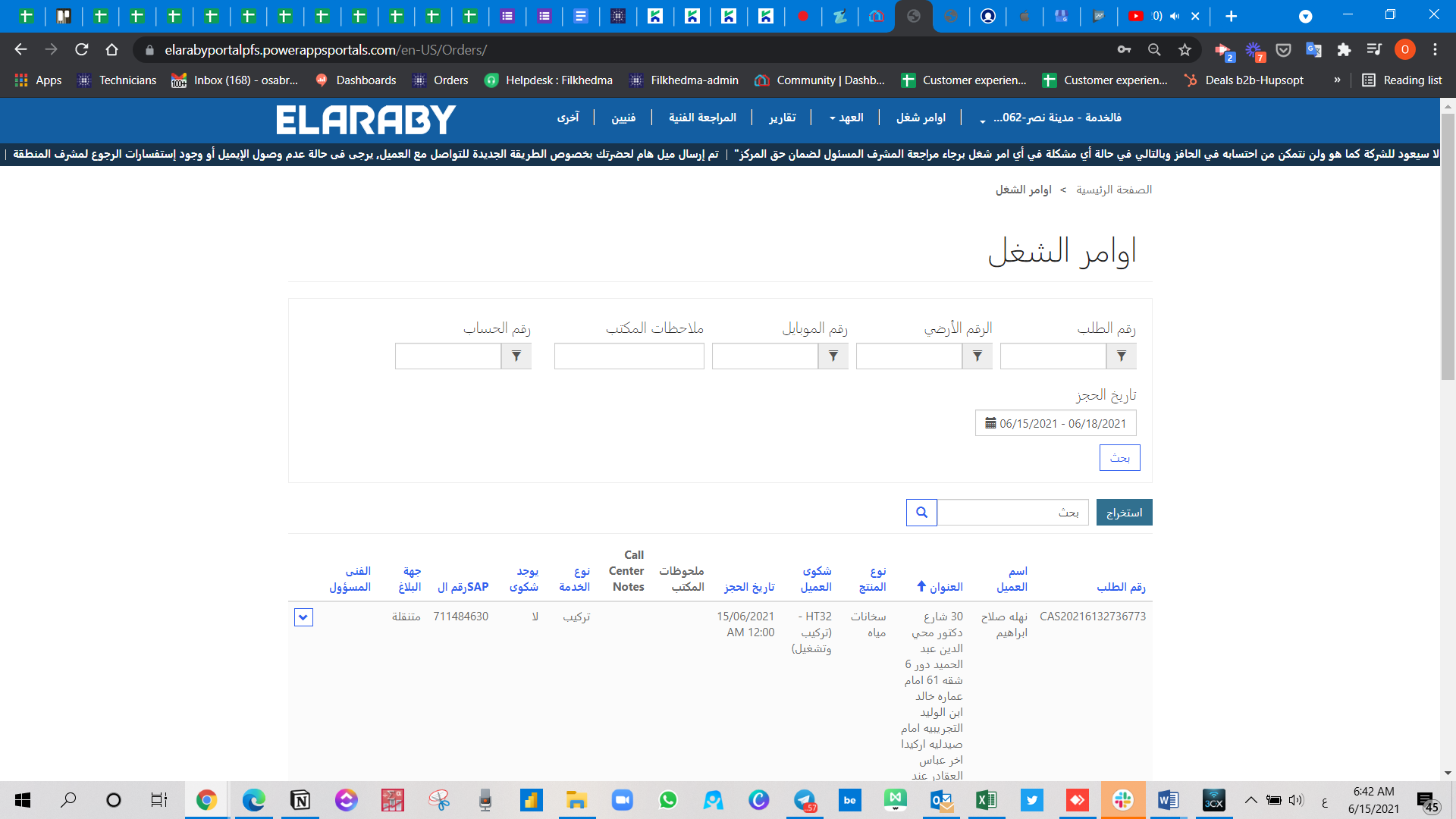This screenshot has height=819, width=1456.
Task: Open the تاريخ الحجز date range picker
Action: click(x=1056, y=423)
